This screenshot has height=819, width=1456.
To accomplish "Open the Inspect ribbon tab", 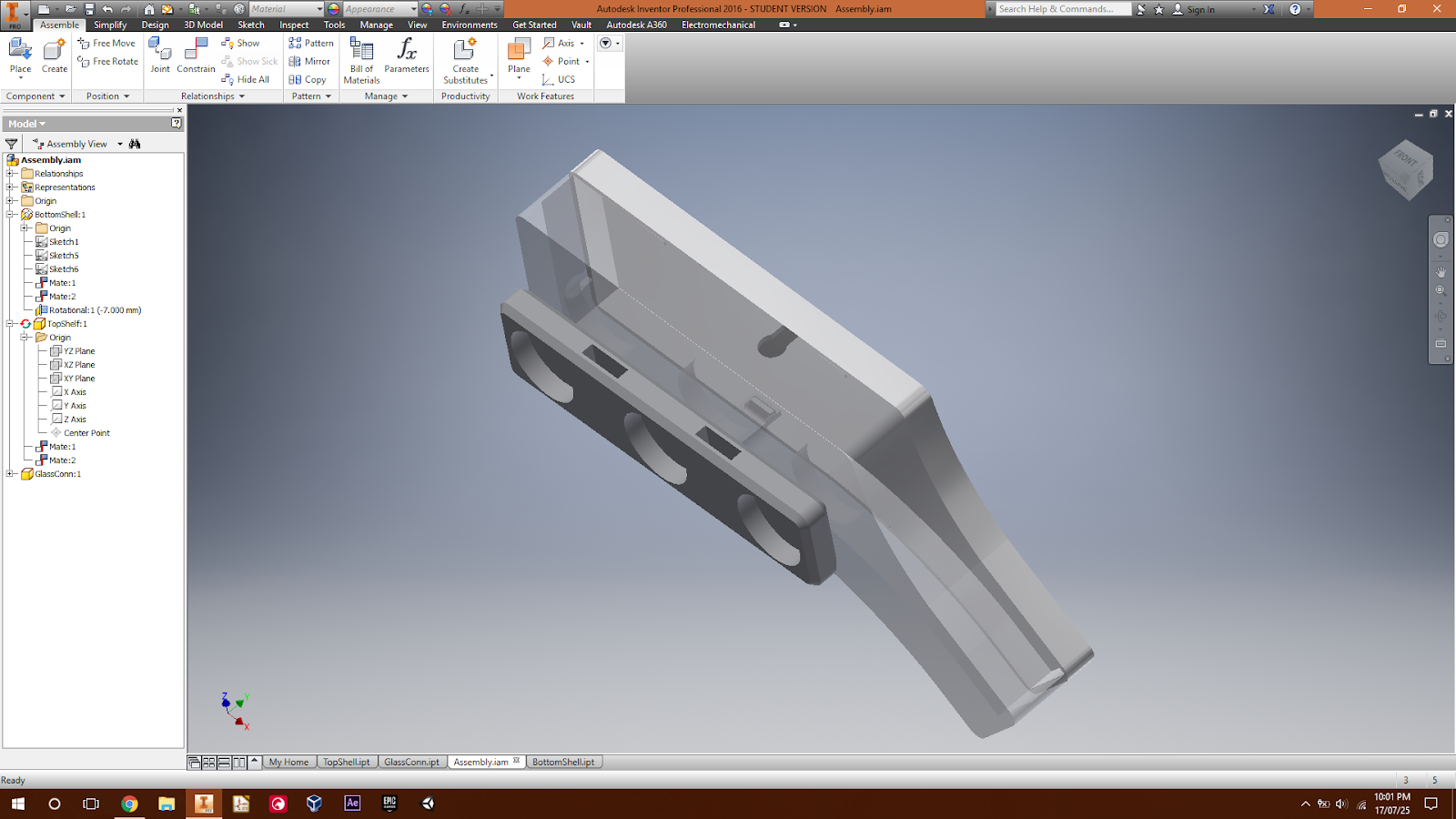I will point(294,25).
